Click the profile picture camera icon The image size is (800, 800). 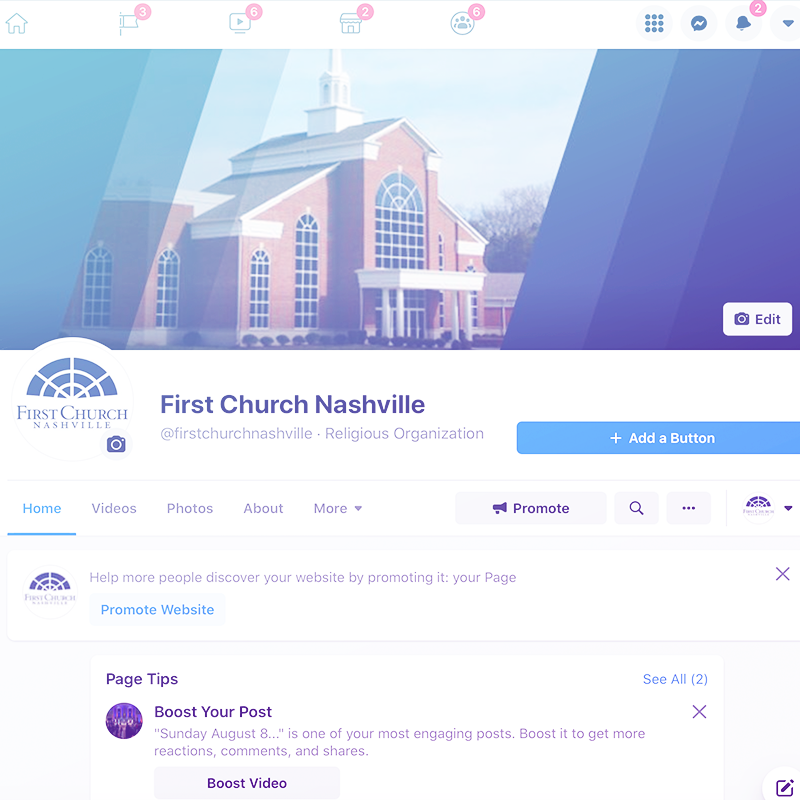(x=116, y=444)
